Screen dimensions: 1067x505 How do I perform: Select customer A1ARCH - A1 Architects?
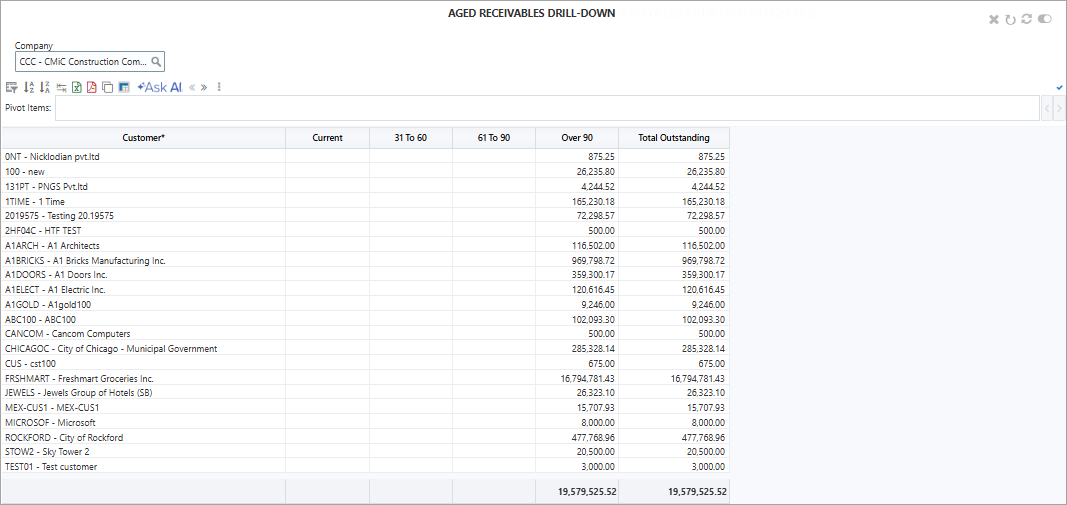pos(52,246)
